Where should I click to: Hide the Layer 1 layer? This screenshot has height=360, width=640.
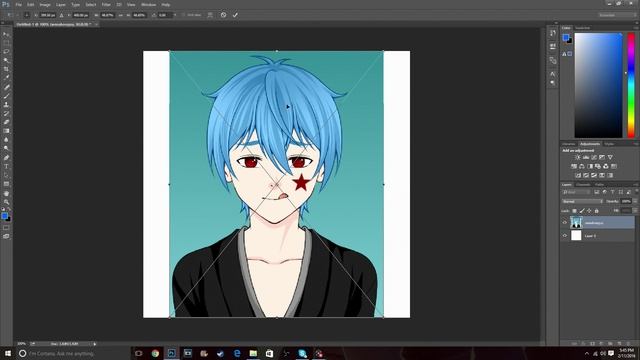[x=565, y=236]
